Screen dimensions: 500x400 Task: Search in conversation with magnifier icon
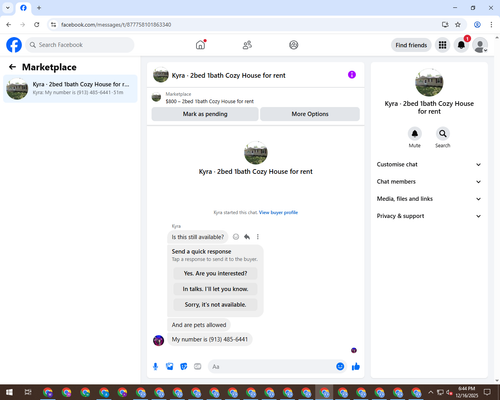[443, 134]
